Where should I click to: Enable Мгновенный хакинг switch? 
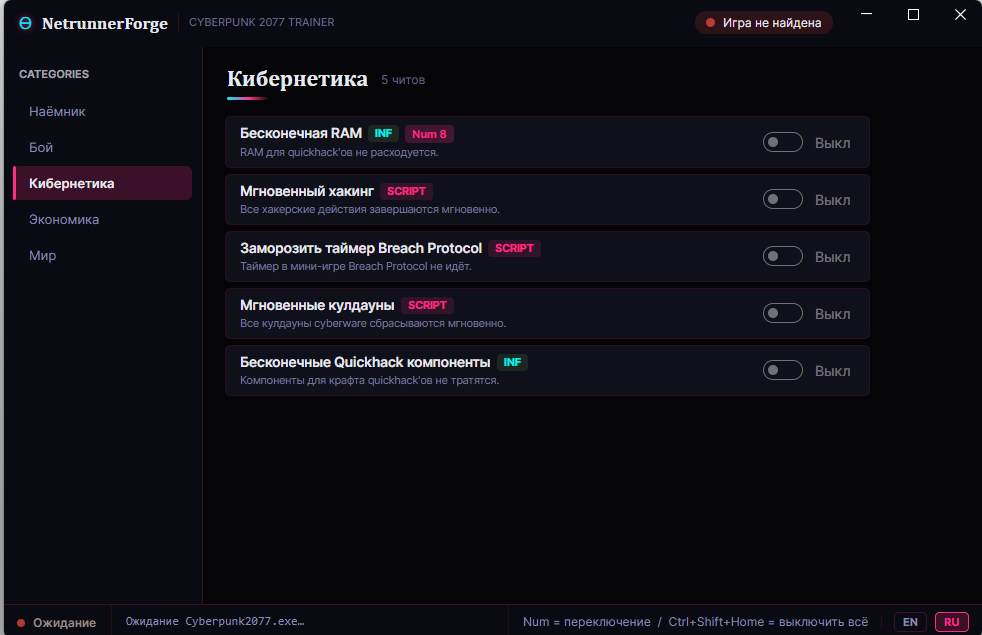click(x=782, y=199)
